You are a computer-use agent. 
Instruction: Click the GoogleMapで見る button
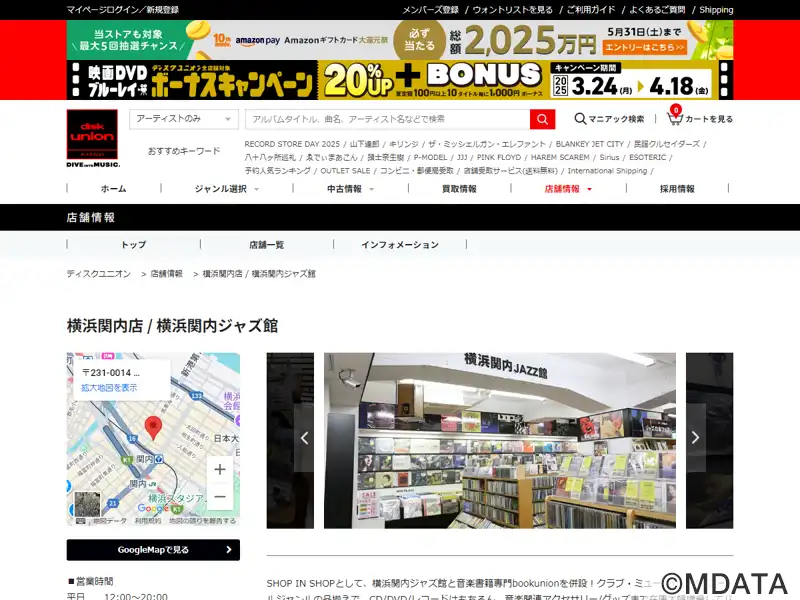click(x=153, y=550)
